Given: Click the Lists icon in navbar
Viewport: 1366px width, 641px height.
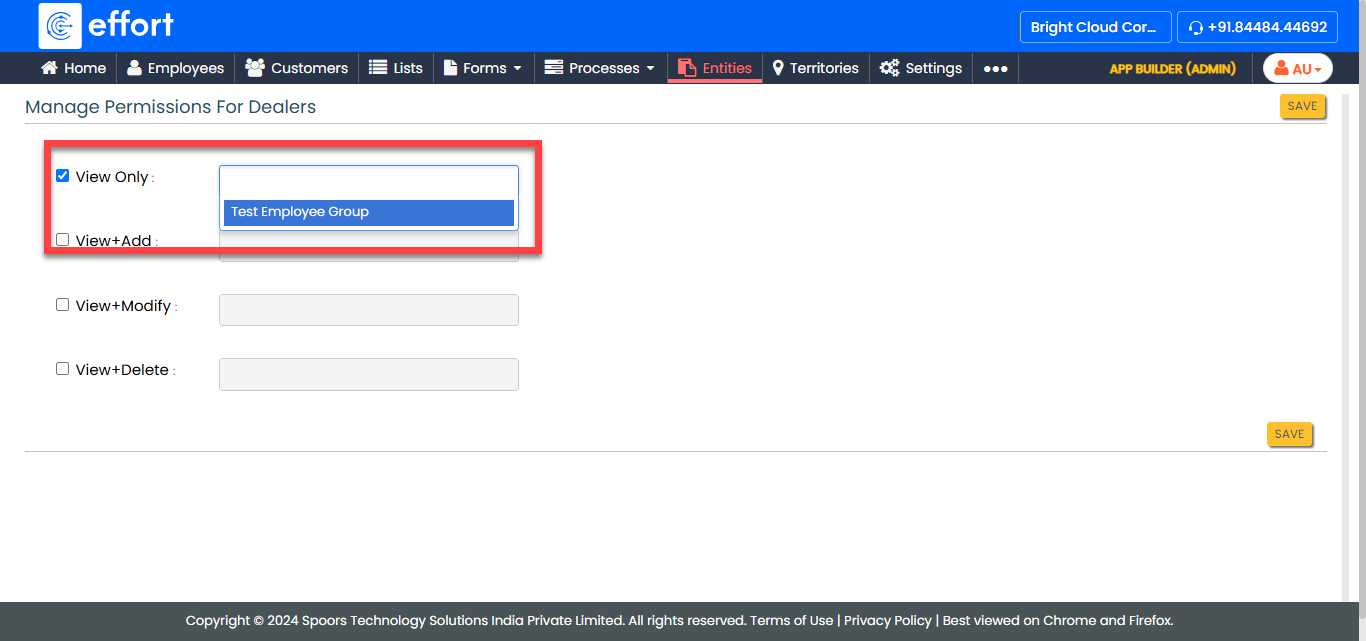Looking at the screenshot, I should point(378,68).
